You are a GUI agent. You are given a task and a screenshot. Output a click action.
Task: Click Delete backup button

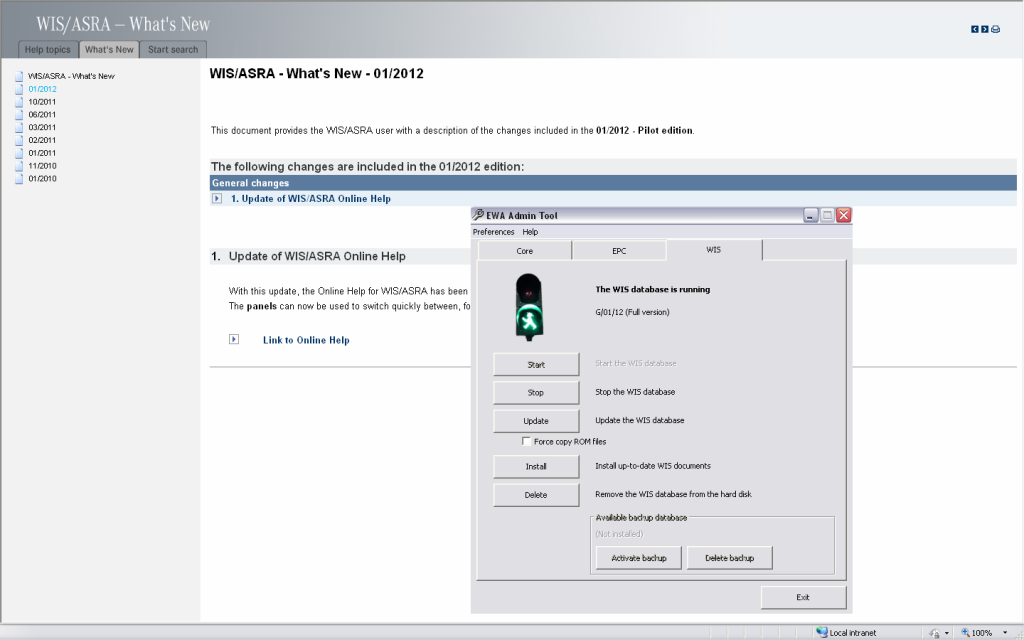[x=729, y=558]
